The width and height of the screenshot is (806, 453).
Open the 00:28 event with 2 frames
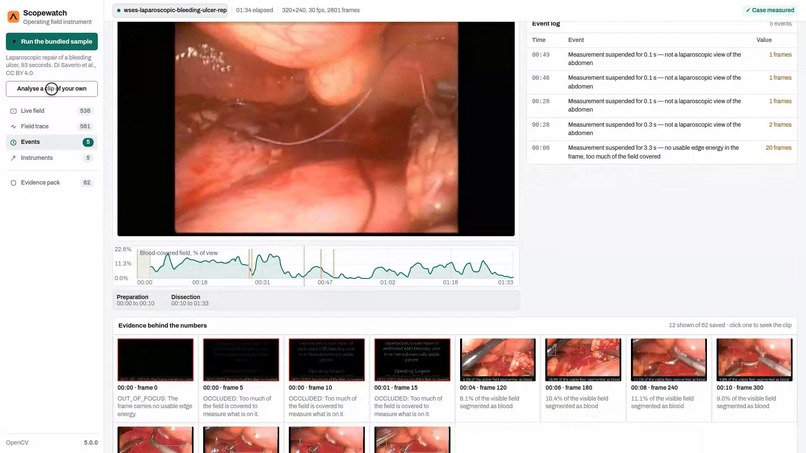pyautogui.click(x=662, y=129)
